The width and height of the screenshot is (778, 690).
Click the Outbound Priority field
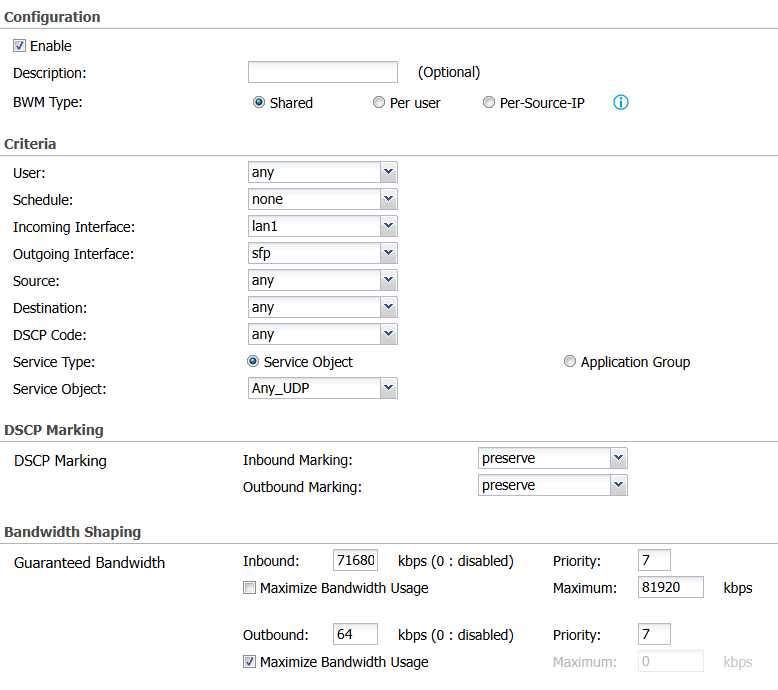654,634
